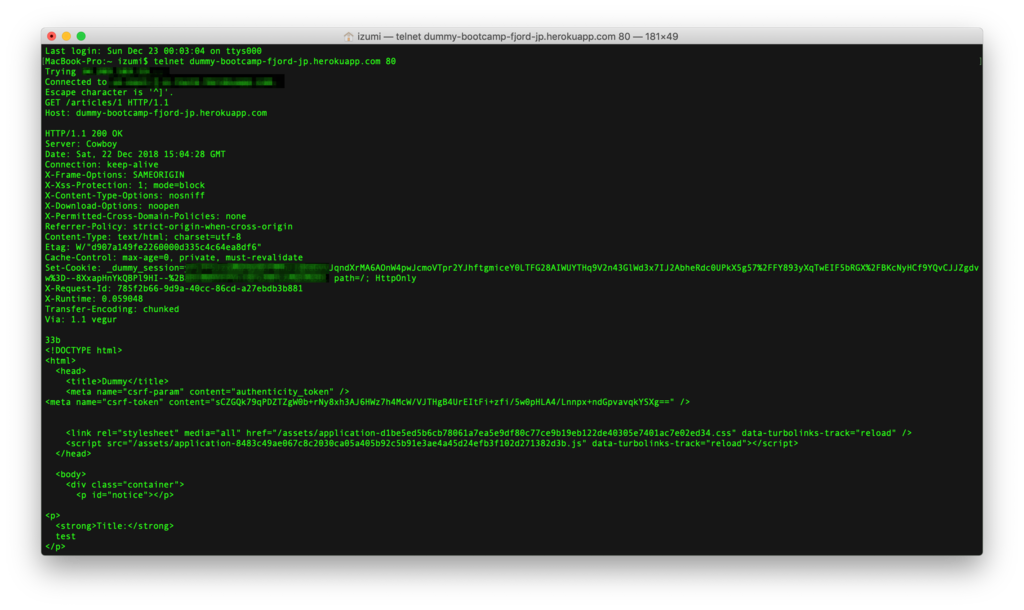
Task: Click the 'X-Frame-Options: SAMEORIGIN' header
Action: (114, 175)
